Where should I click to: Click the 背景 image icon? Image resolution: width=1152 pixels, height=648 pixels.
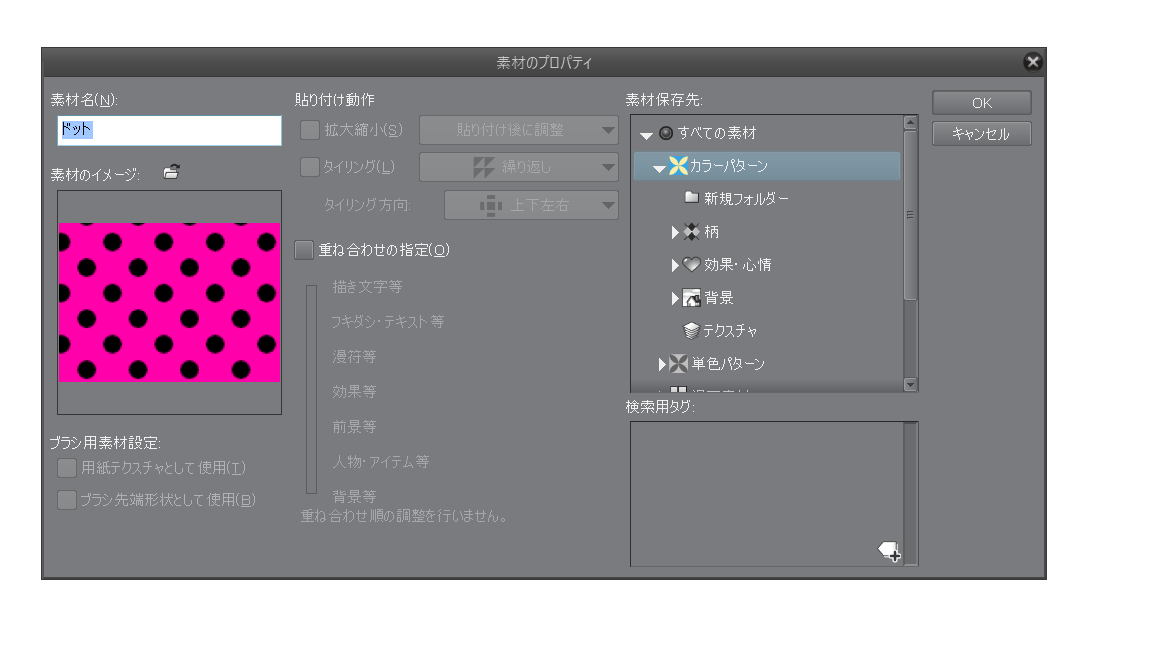point(691,298)
